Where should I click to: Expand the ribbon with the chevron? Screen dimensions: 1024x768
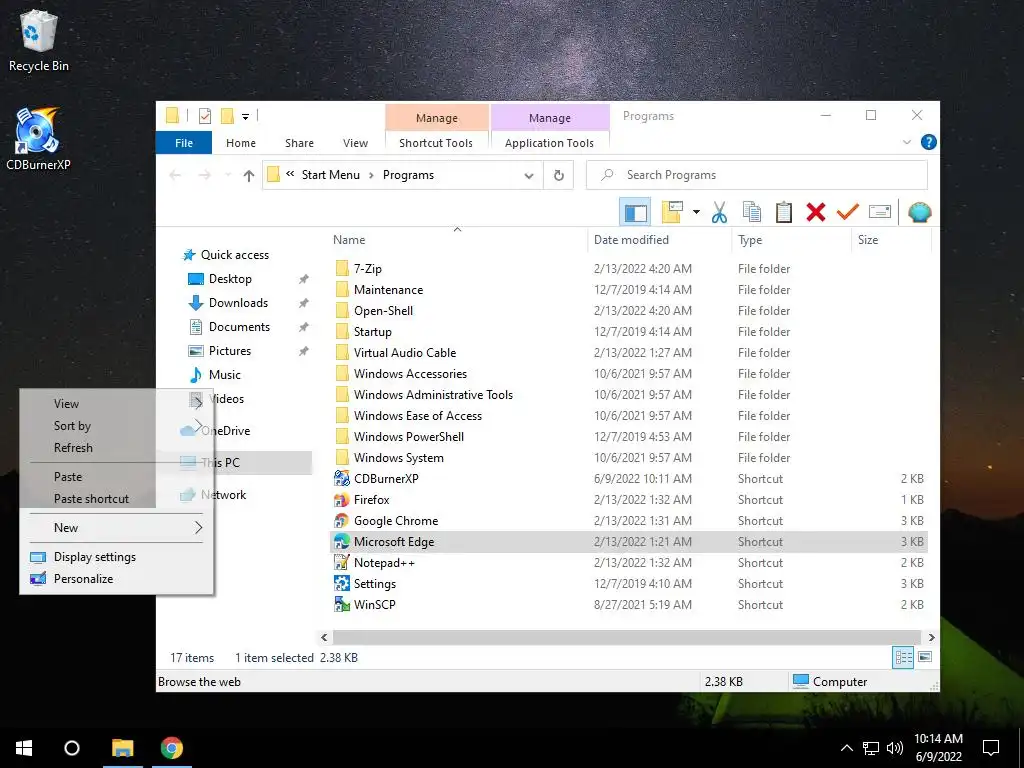click(x=906, y=142)
